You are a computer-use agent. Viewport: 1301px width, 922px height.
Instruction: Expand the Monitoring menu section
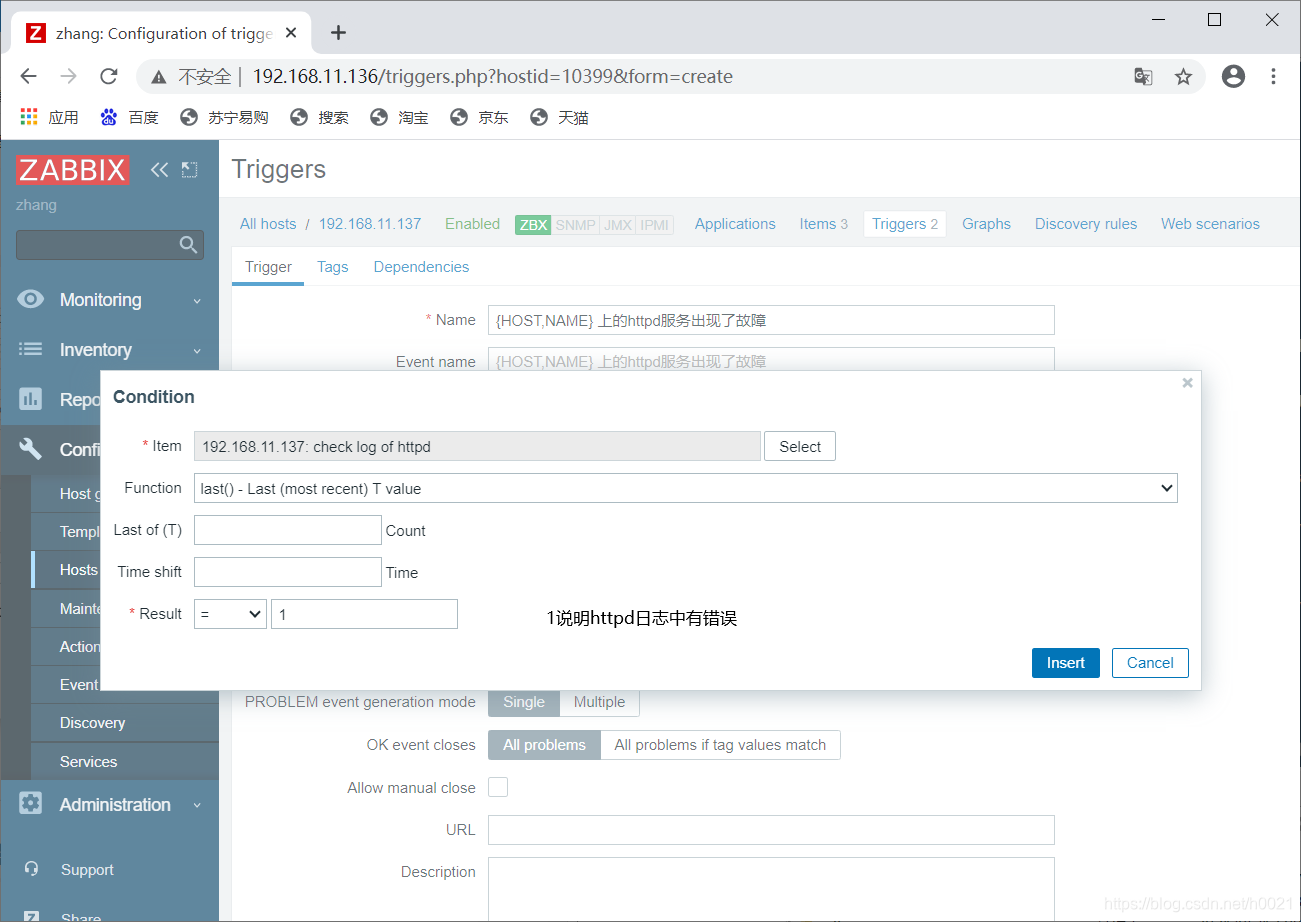[x=110, y=300]
